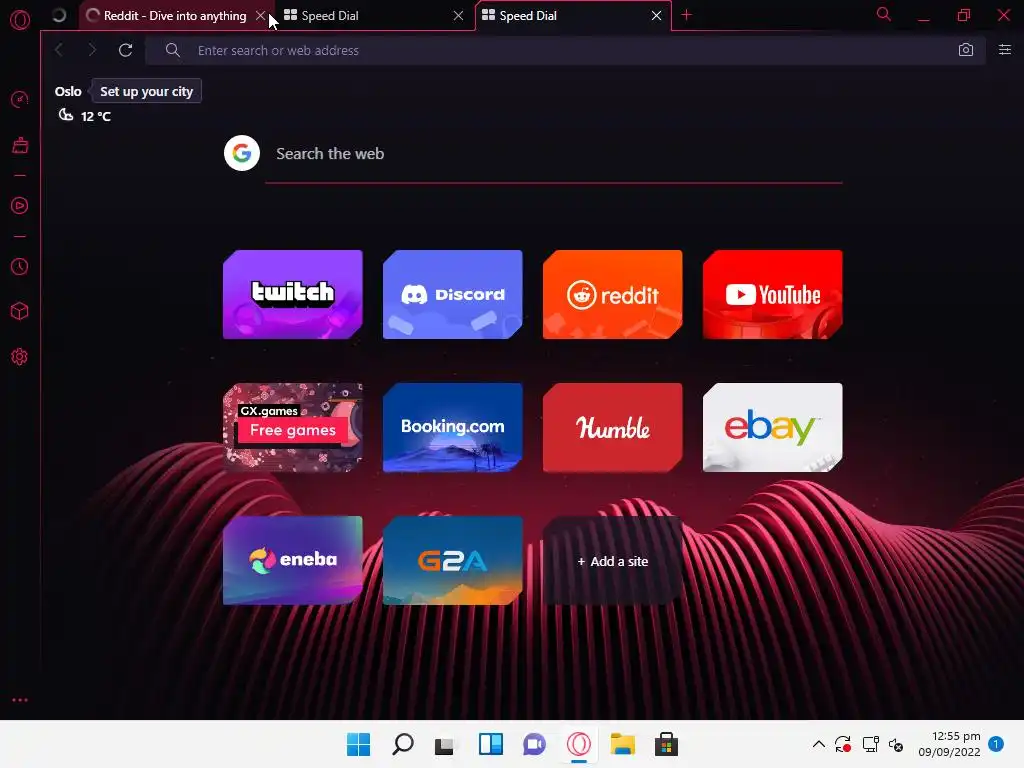Click Opera GX taskbar icon
This screenshot has width=1024, height=768.
(579, 744)
